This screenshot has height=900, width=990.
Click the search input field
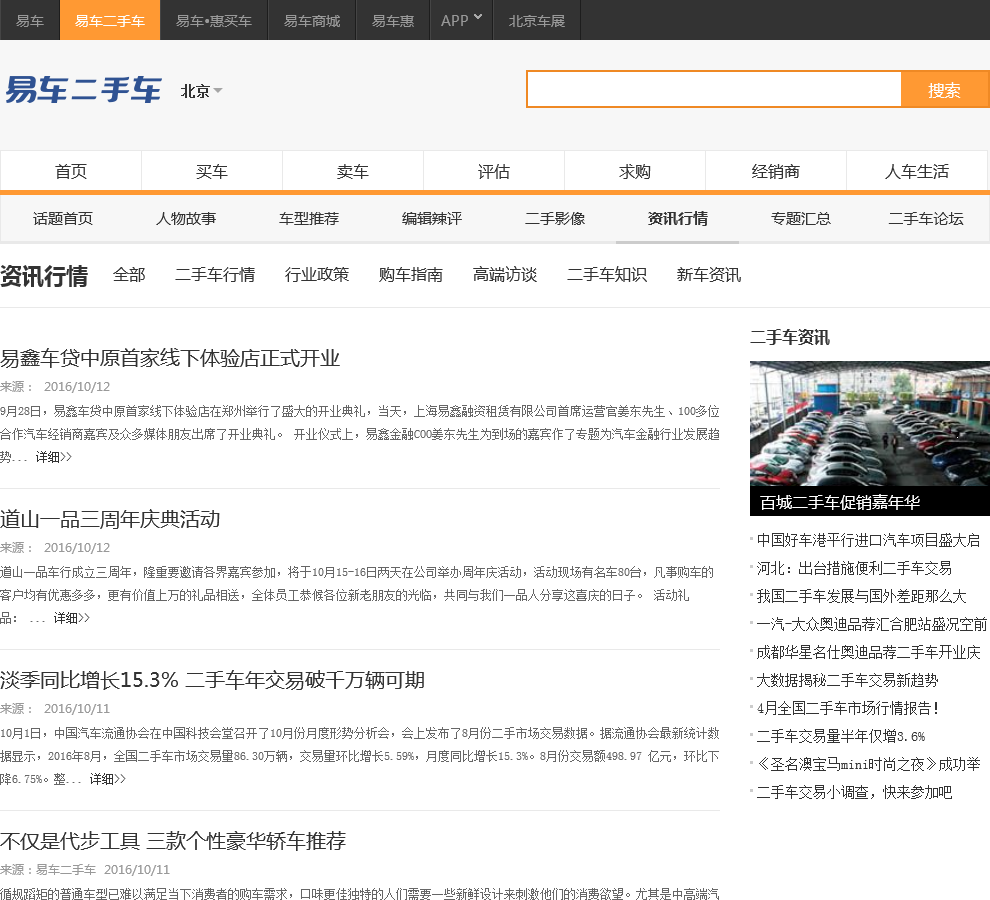click(x=713, y=89)
